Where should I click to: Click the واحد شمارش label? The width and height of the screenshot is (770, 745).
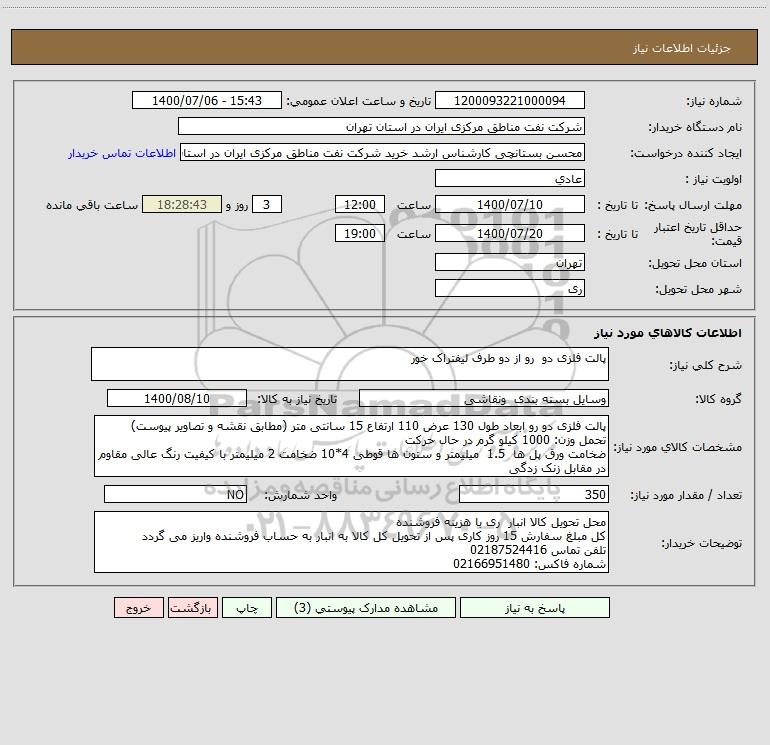click(x=301, y=496)
